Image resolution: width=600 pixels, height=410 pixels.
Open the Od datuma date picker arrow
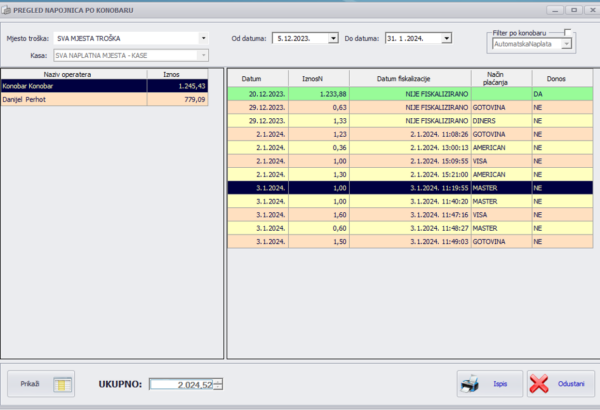click(333, 38)
